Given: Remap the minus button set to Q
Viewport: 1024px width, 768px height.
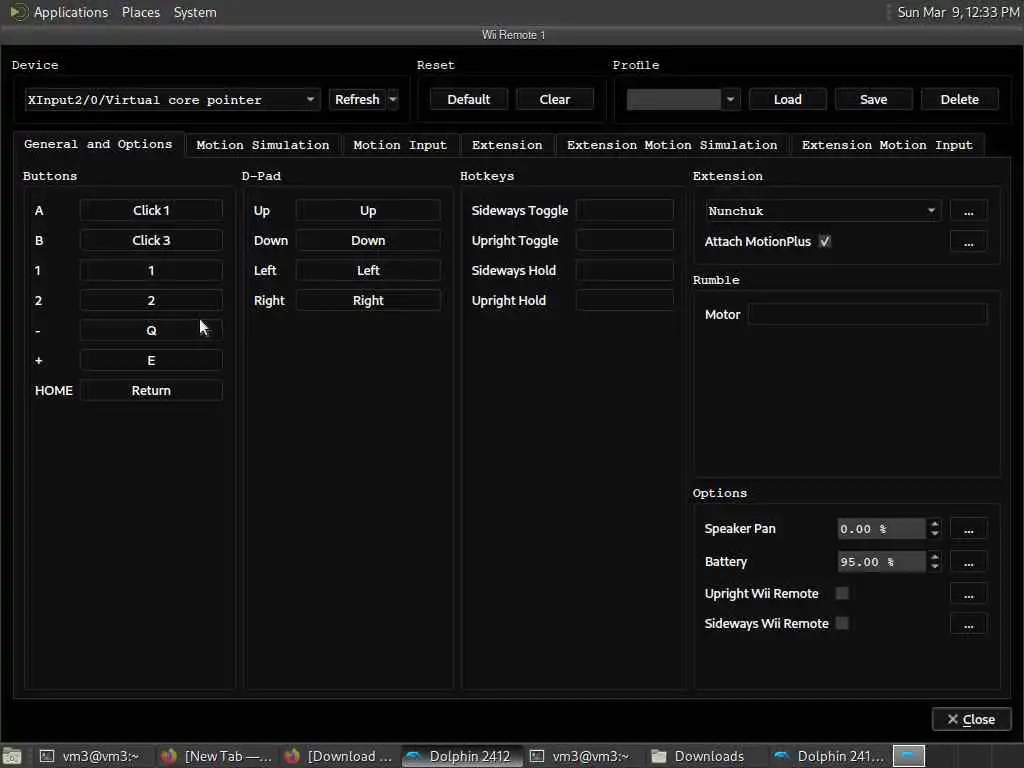Looking at the screenshot, I should pyautogui.click(x=151, y=330).
